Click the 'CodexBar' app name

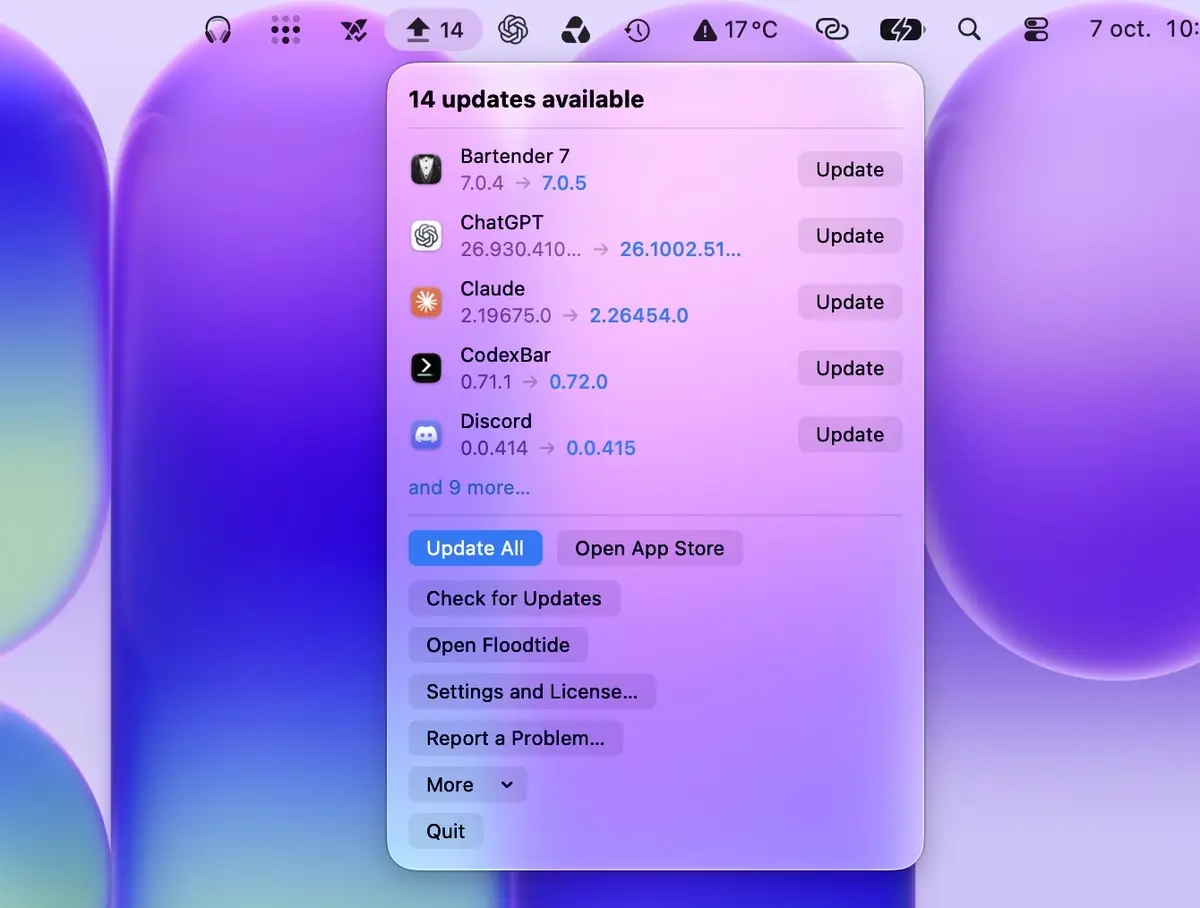click(505, 355)
